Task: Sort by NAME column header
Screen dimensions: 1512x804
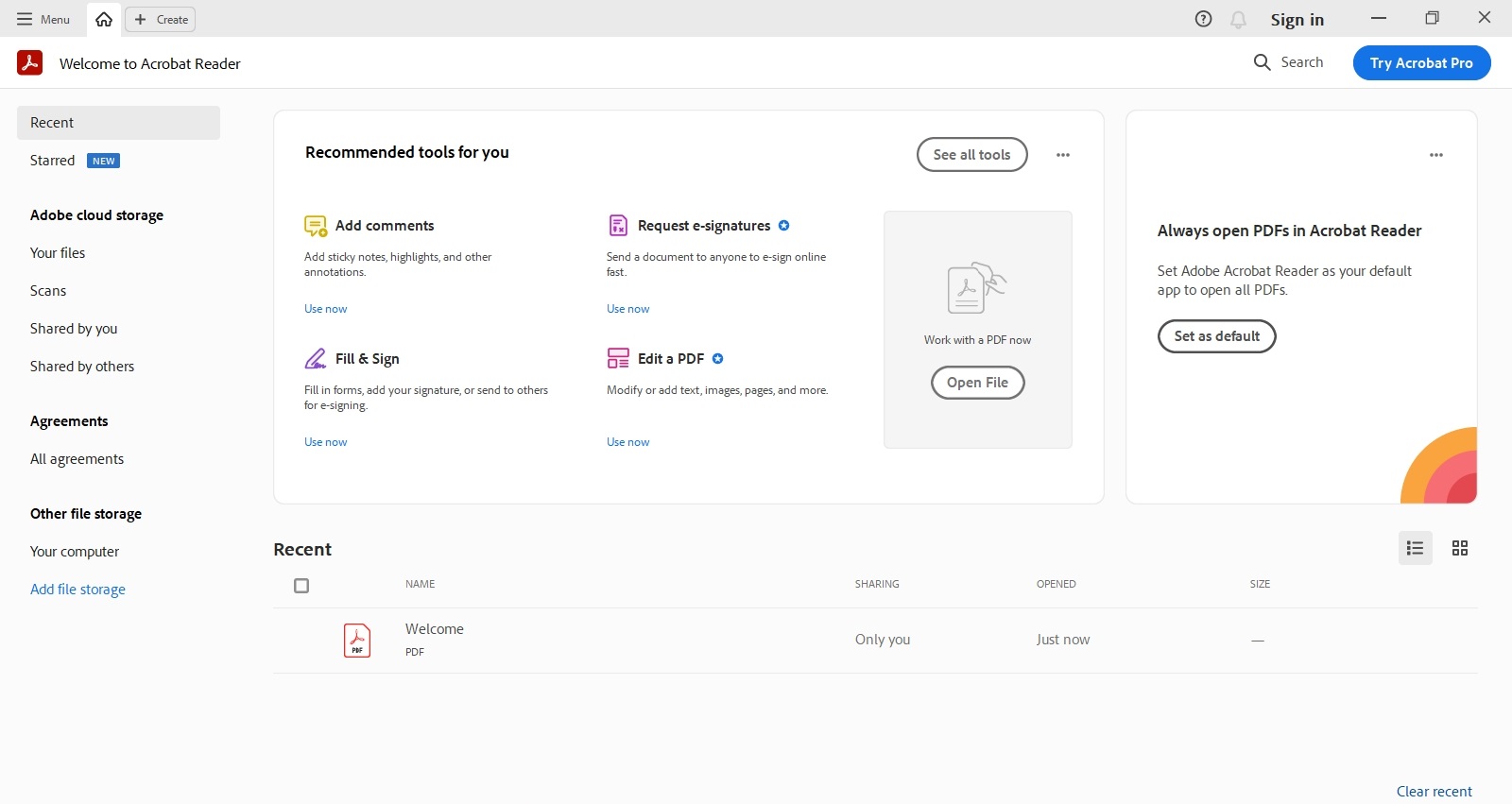Action: coord(420,585)
